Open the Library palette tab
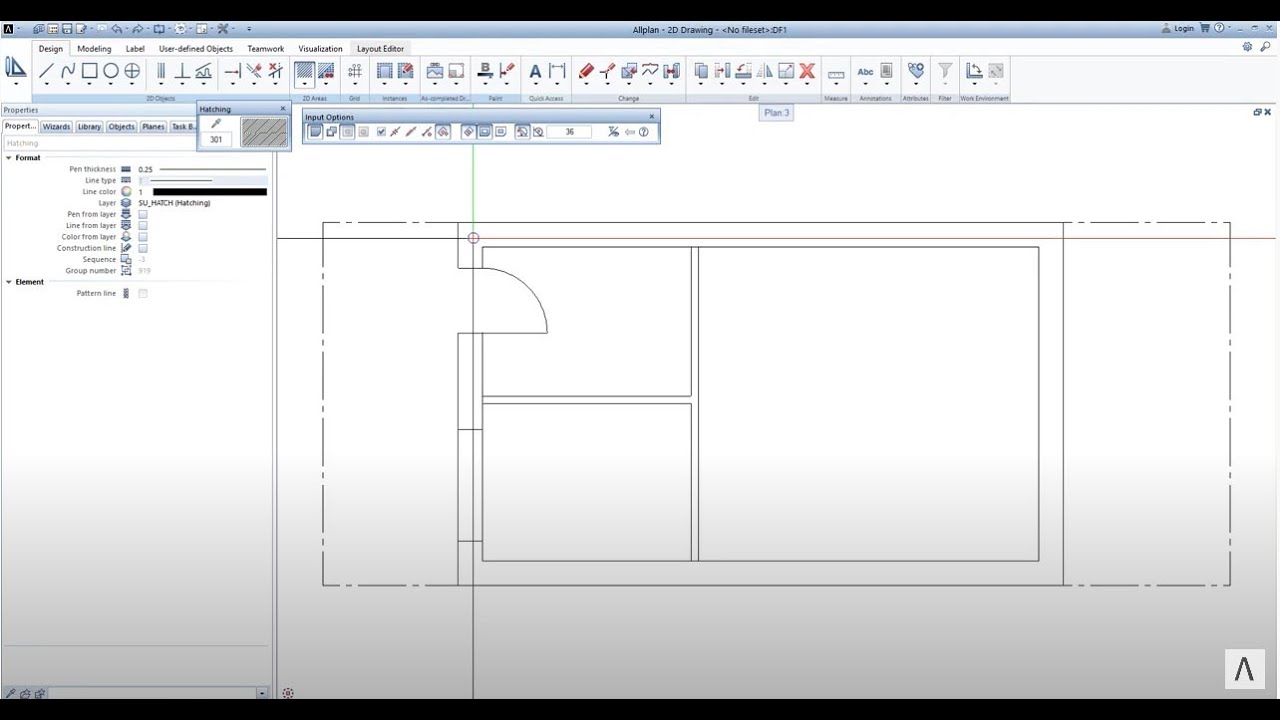The height and width of the screenshot is (720, 1280). tap(89, 127)
